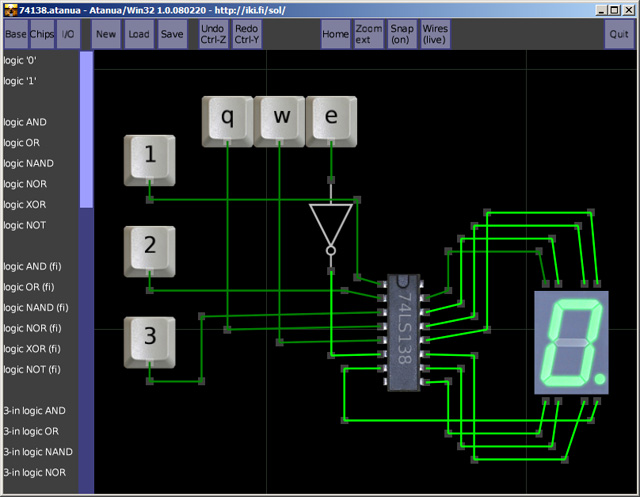This screenshot has height=497, width=640.
Task: Select the 74LS138 chip on canvas
Action: [403, 332]
